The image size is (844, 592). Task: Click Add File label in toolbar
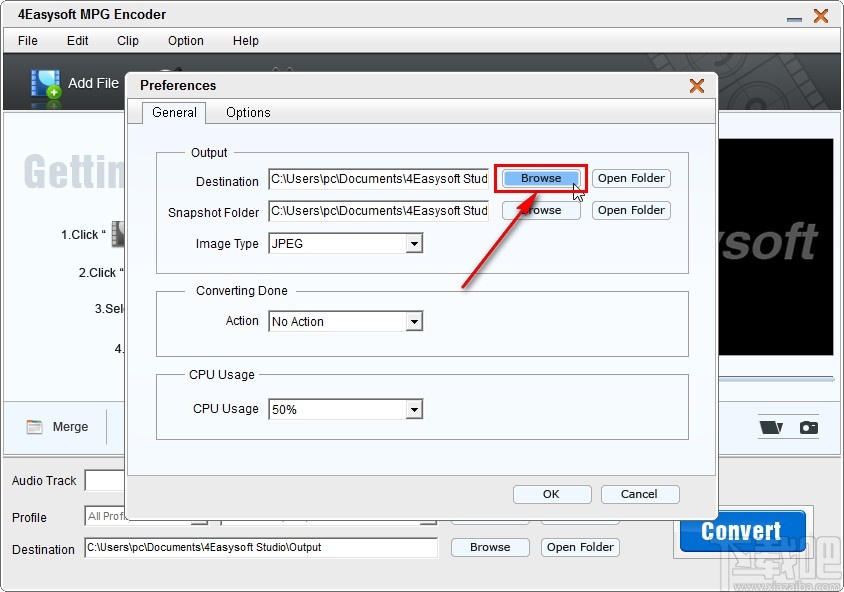(93, 83)
